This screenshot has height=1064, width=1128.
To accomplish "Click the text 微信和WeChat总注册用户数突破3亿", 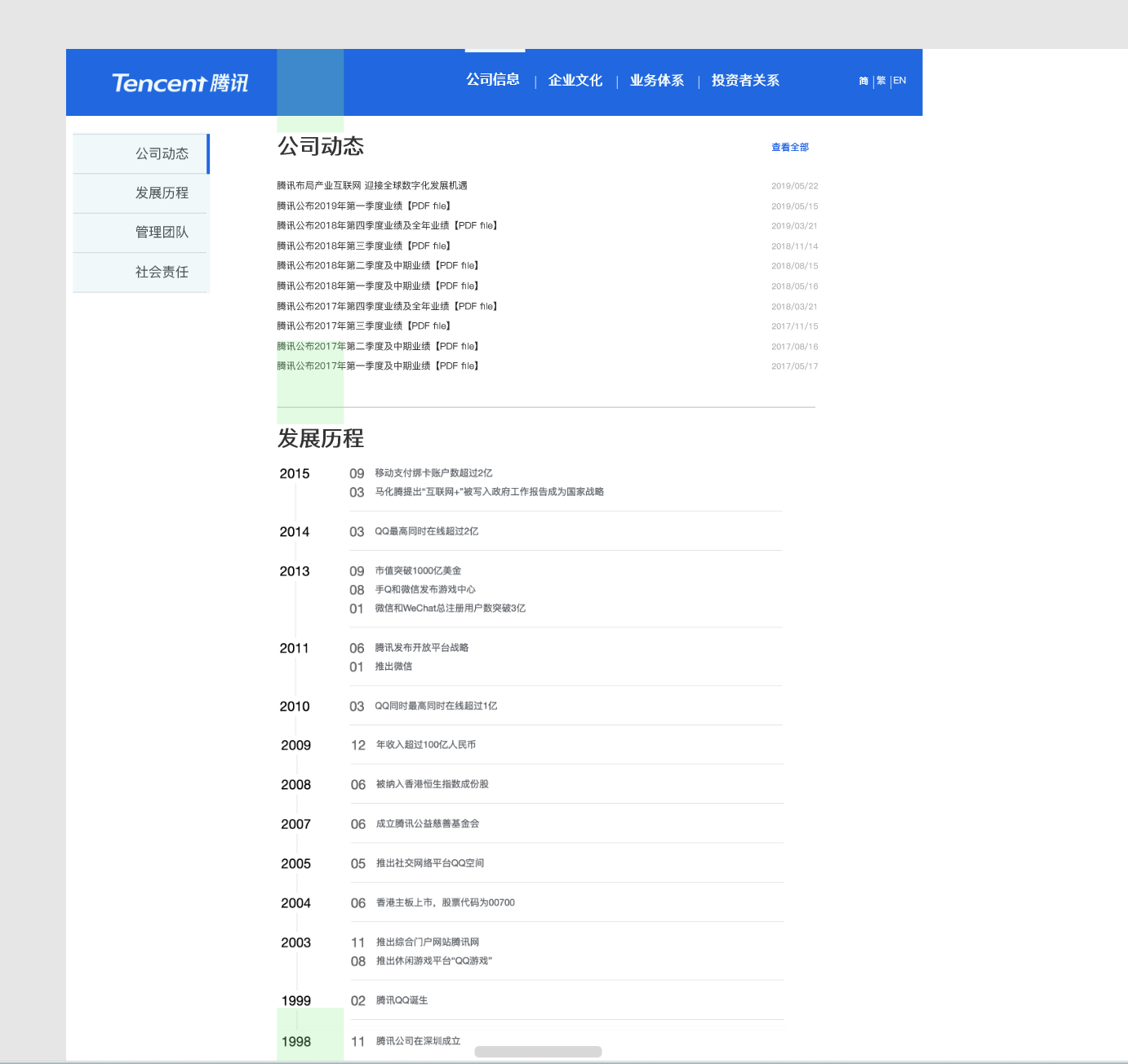I will coord(451,609).
